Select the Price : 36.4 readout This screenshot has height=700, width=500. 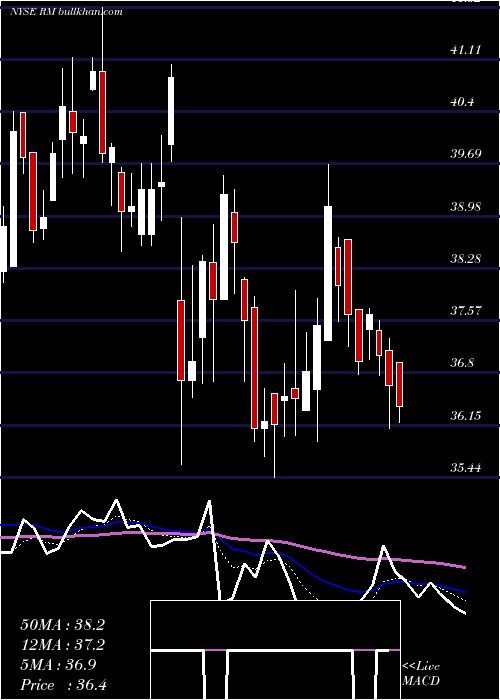coord(63,685)
